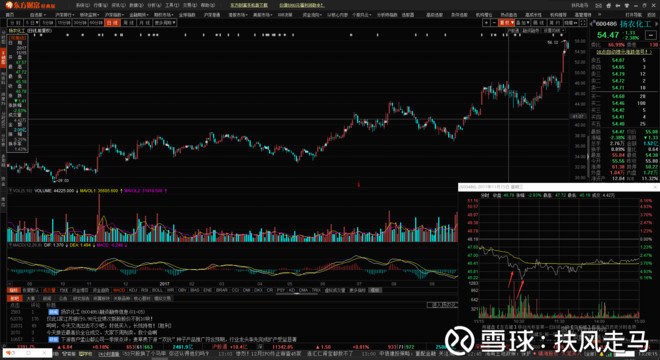The height and width of the screenshot is (360, 660).
Task: Click 沪深港通 in navigation bar
Action: (x=212, y=15)
